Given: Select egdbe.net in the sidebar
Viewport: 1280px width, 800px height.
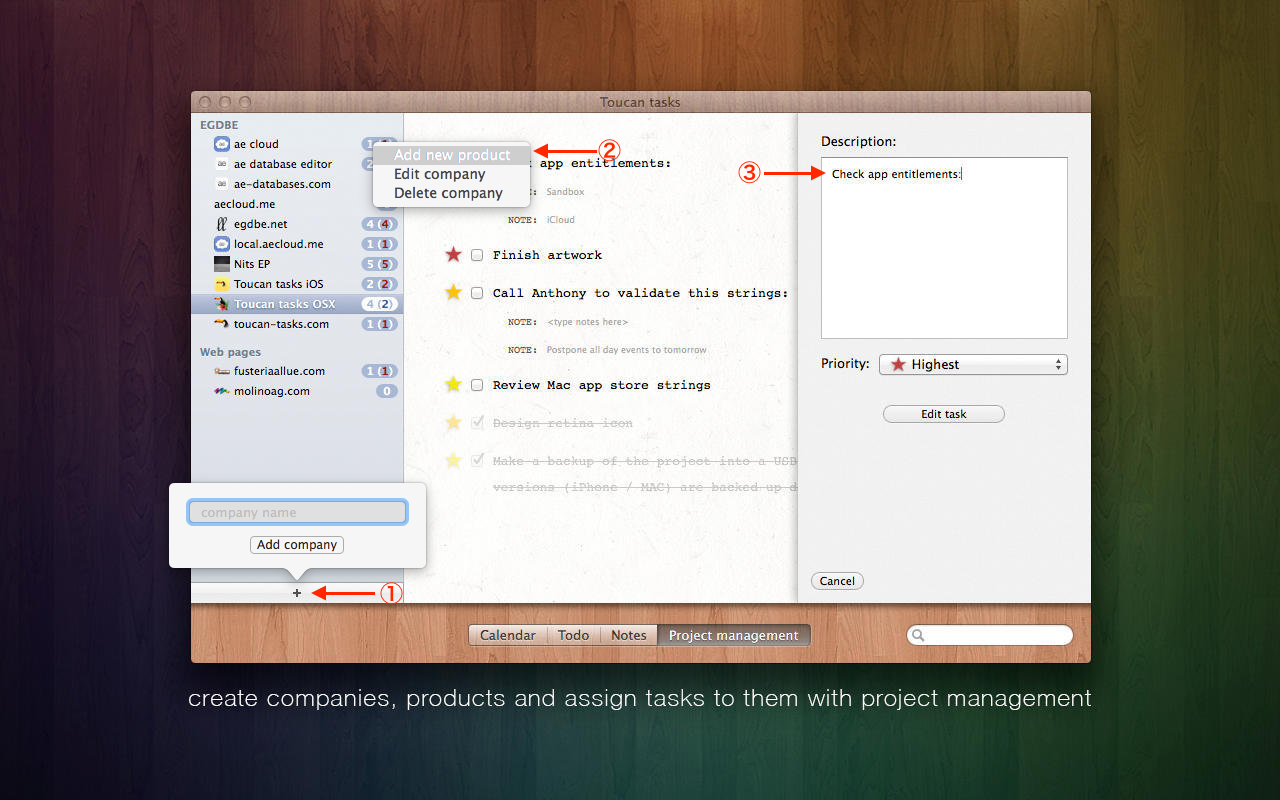Looking at the screenshot, I should coord(297,224).
